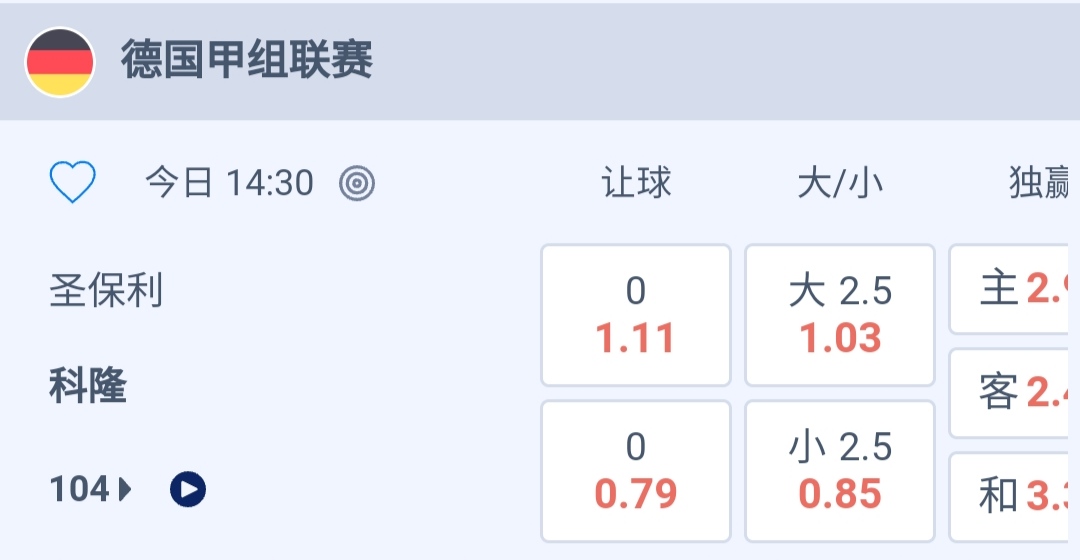Select the 独赢 column header
This screenshot has height=560, width=1080.
1040,183
